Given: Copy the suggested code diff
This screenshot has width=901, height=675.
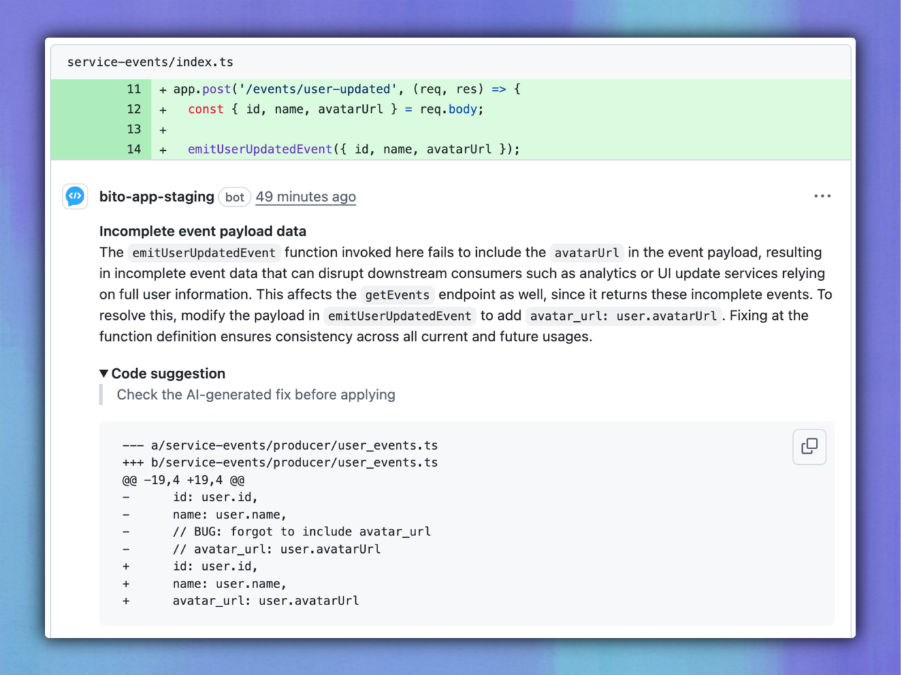Looking at the screenshot, I should coord(809,446).
